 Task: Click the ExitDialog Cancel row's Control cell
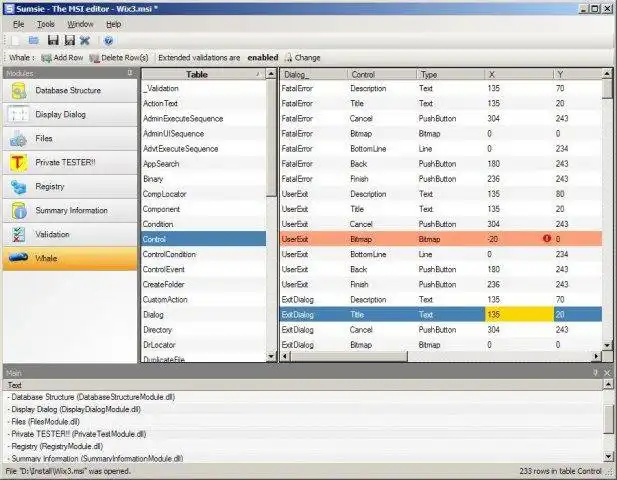click(x=382, y=330)
